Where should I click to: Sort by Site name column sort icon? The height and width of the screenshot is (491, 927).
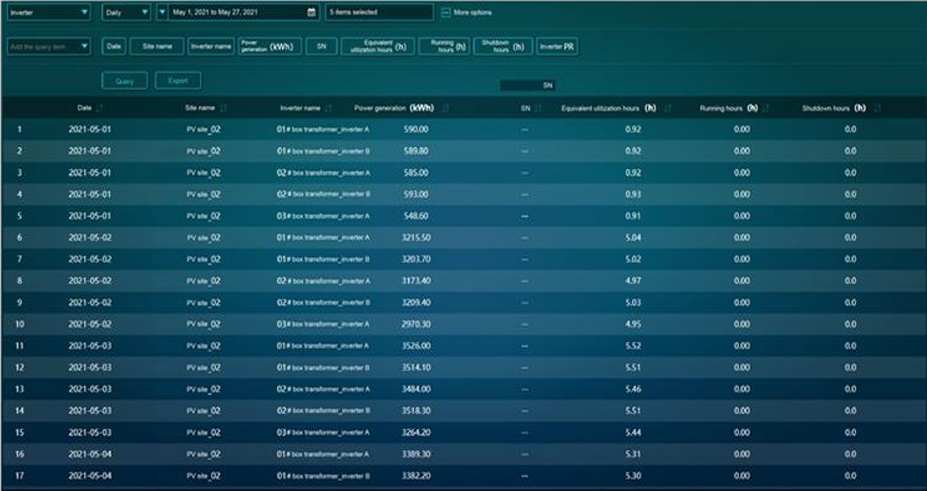pos(223,109)
